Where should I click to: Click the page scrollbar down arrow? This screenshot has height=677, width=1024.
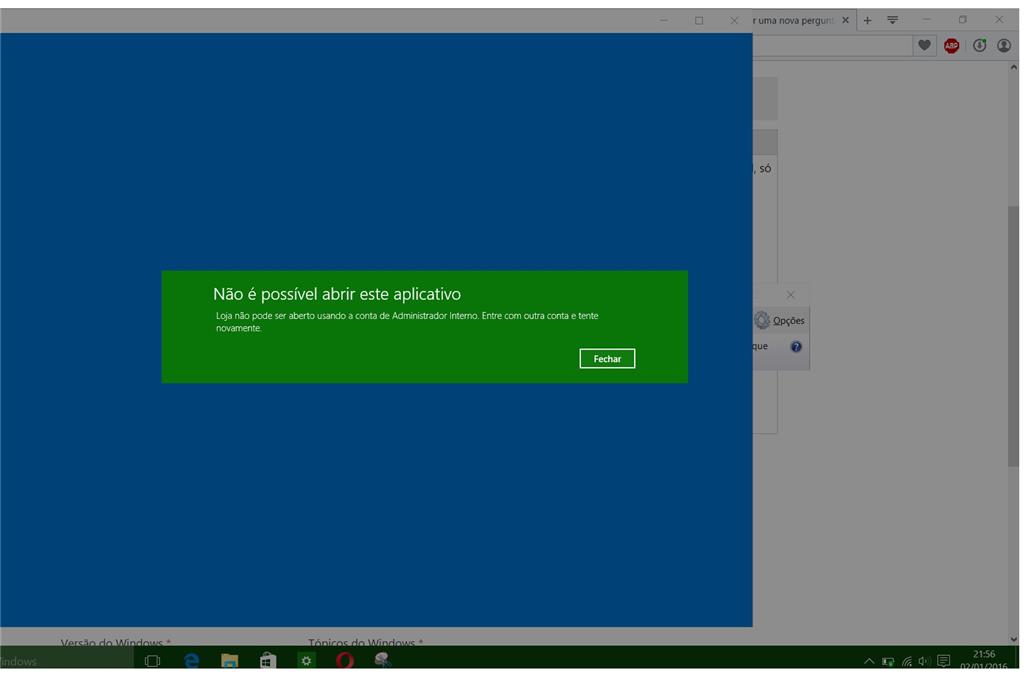(x=1013, y=639)
